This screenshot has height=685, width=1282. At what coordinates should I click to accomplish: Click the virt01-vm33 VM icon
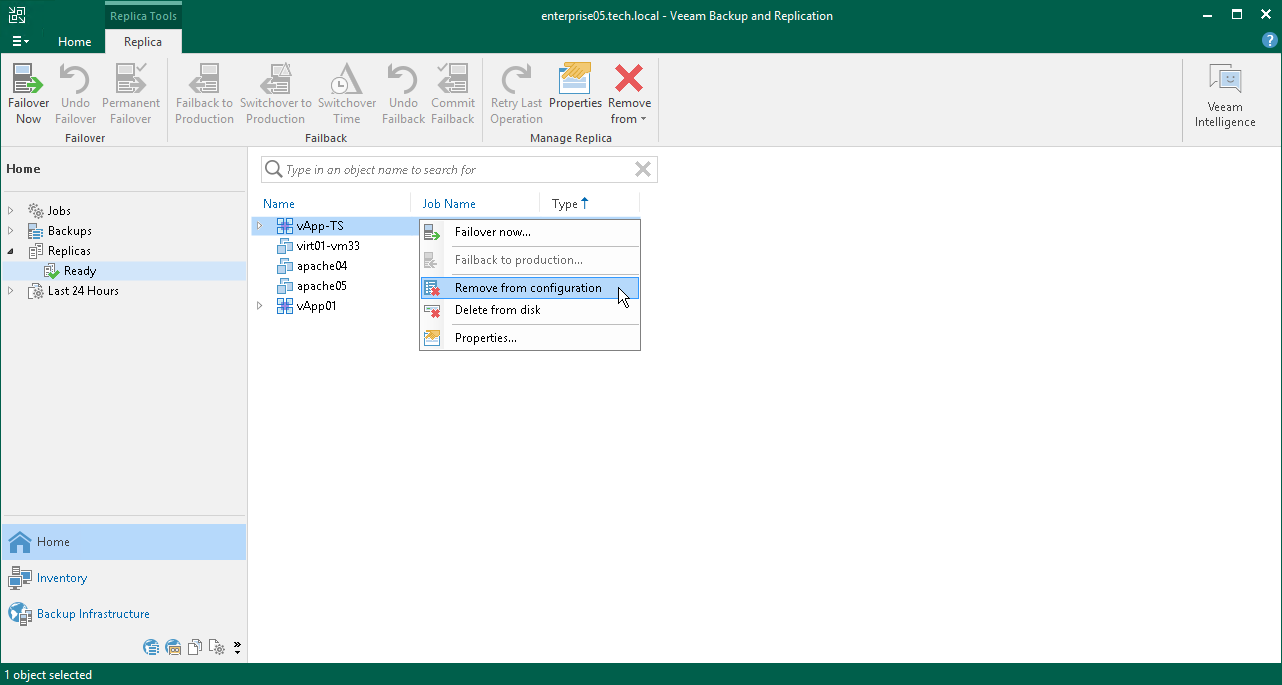tap(285, 246)
